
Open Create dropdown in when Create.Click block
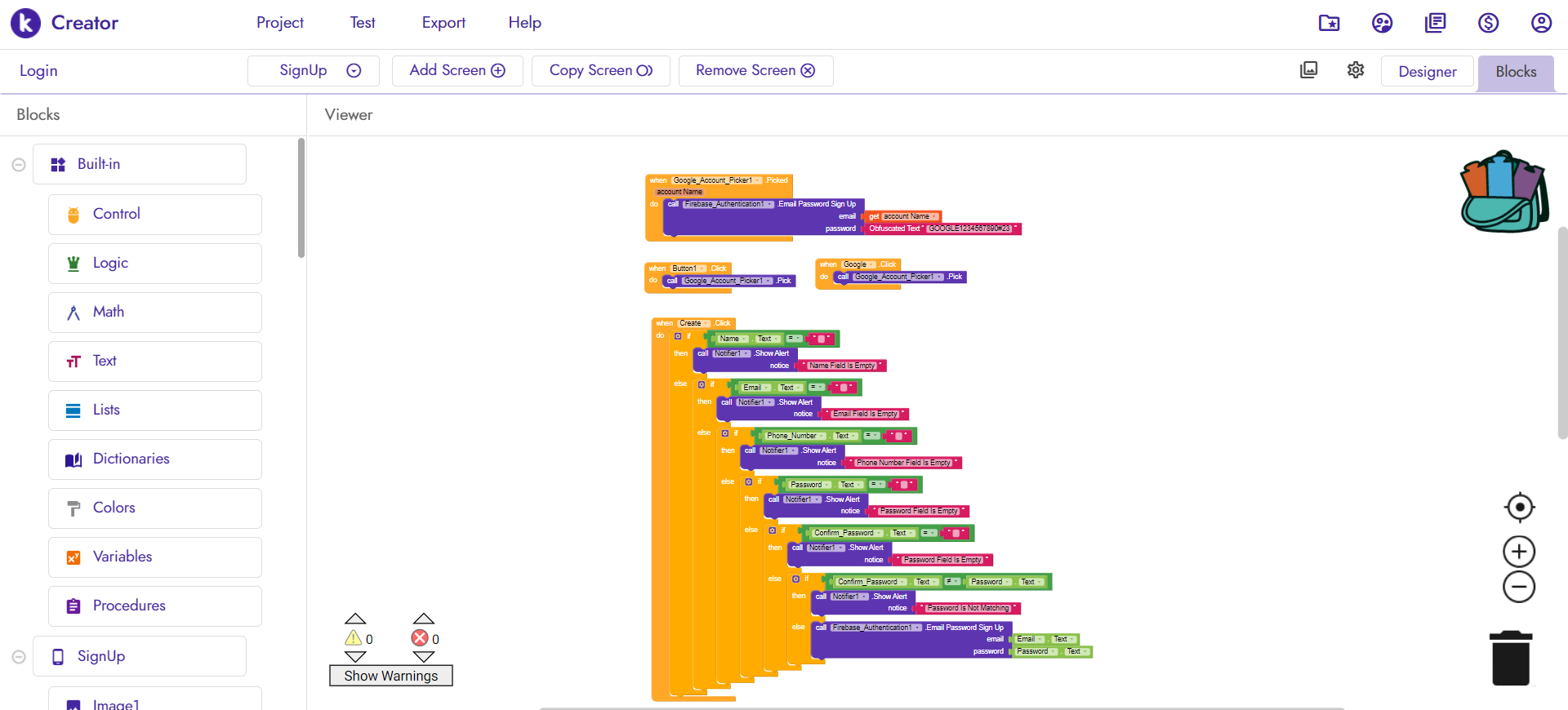click(693, 323)
